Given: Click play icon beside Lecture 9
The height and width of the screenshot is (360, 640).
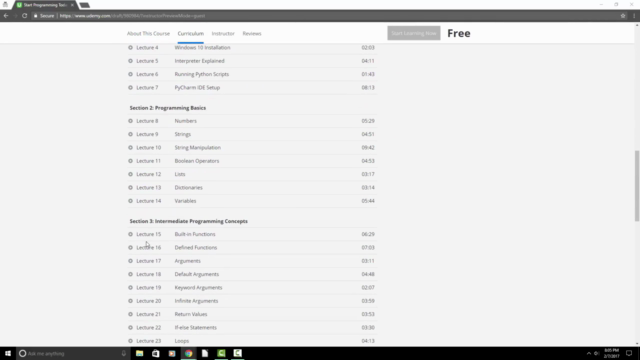Looking at the screenshot, I should (x=130, y=134).
